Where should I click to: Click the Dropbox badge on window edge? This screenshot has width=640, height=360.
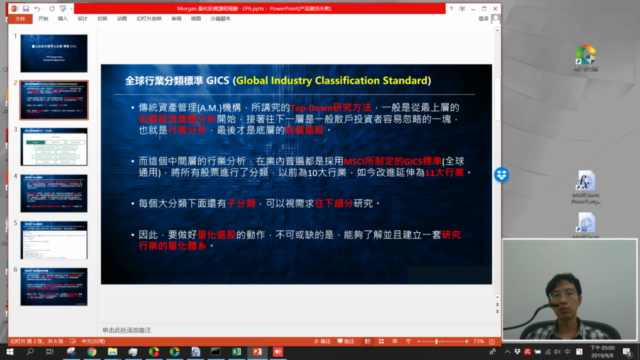(x=502, y=175)
